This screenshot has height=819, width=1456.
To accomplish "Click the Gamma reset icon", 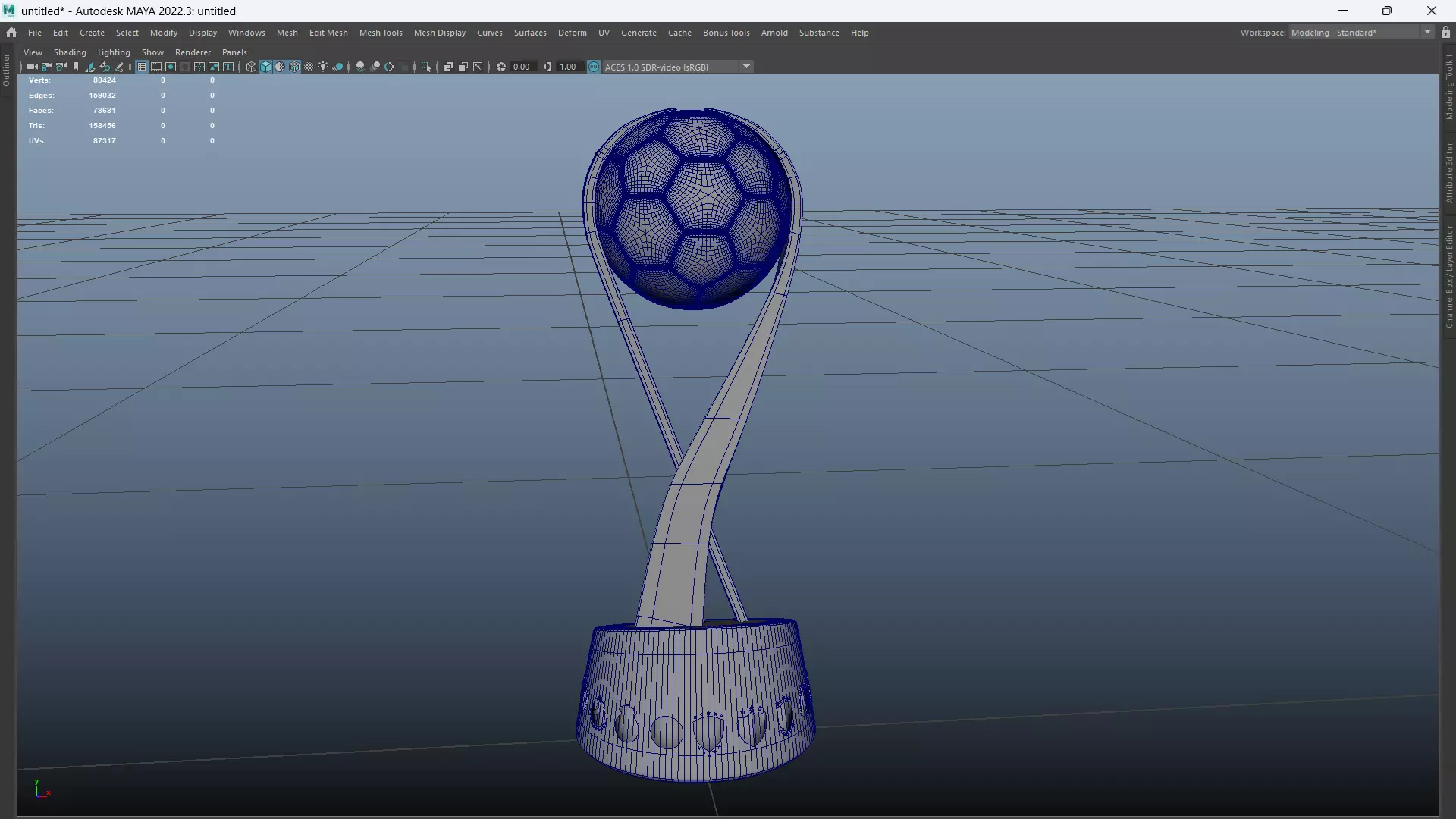I will (548, 67).
